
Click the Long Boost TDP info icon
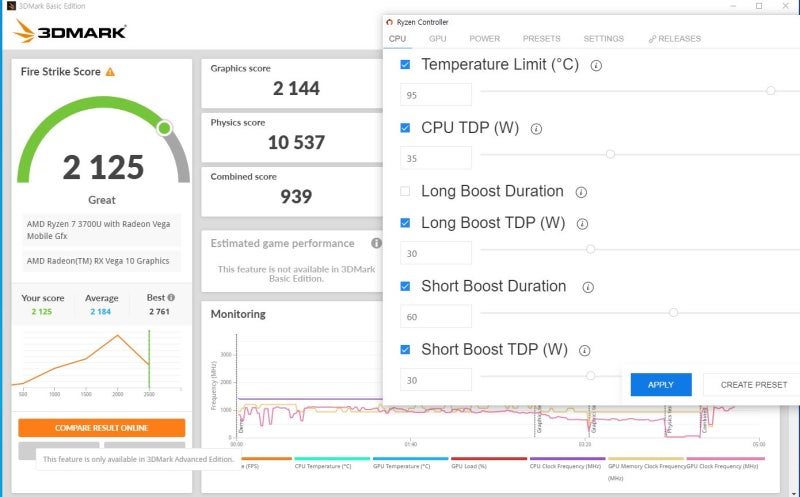582,224
